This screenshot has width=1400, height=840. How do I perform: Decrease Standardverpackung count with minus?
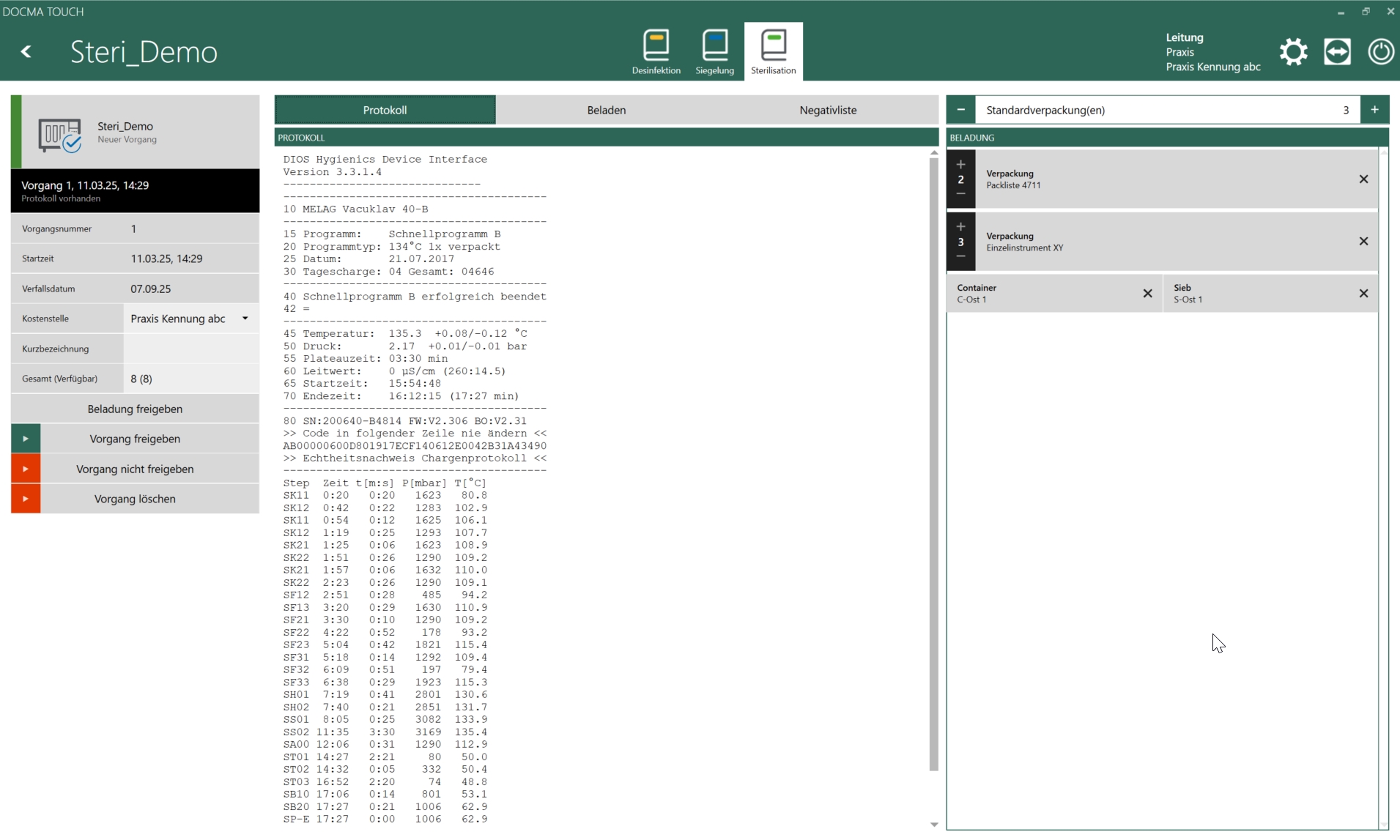tap(960, 110)
